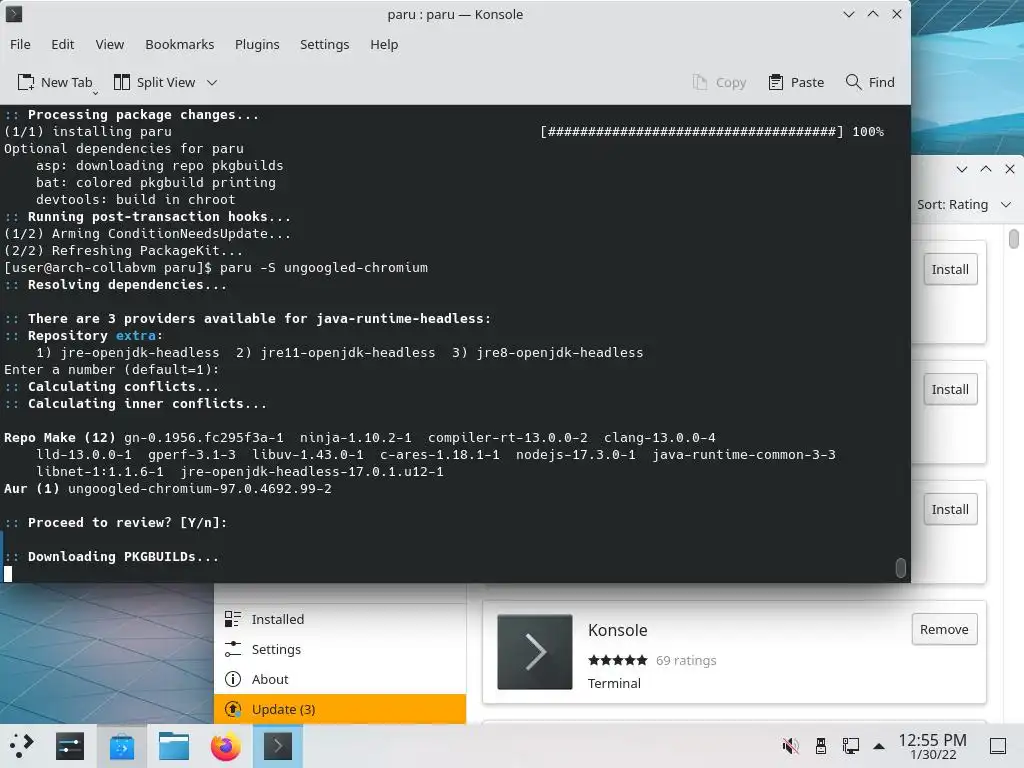Viewport: 1024px width, 768px height.
Task: Click the five-star rating of Konsole
Action: tap(617, 660)
